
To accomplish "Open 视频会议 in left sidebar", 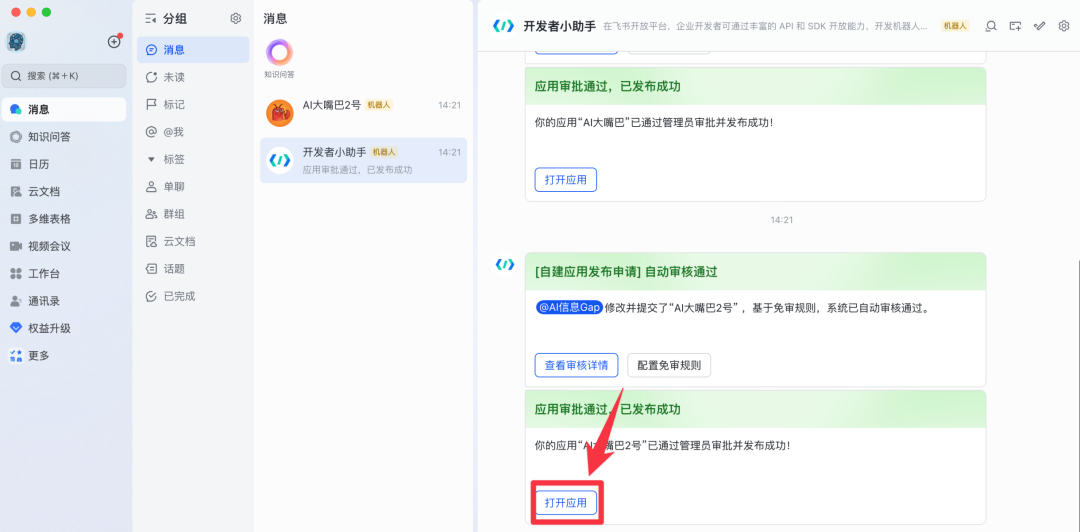I will pyautogui.click(x=48, y=246).
